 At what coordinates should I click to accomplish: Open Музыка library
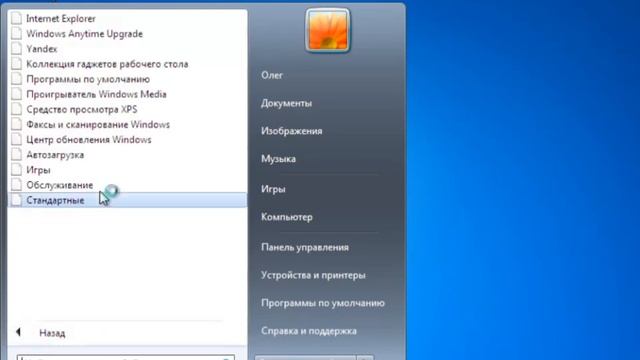tap(278, 159)
